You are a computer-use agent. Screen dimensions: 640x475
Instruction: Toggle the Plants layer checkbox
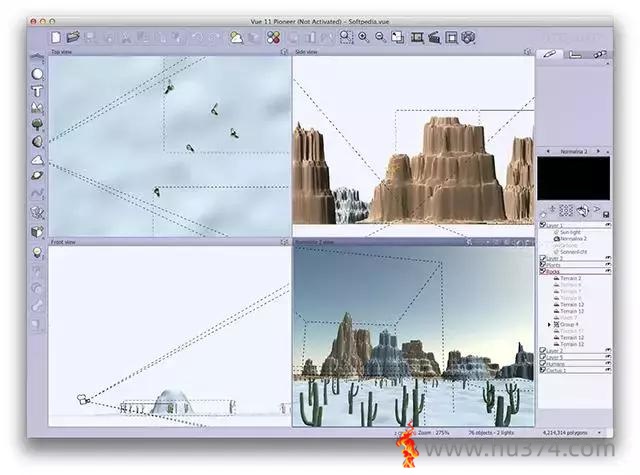click(x=542, y=265)
